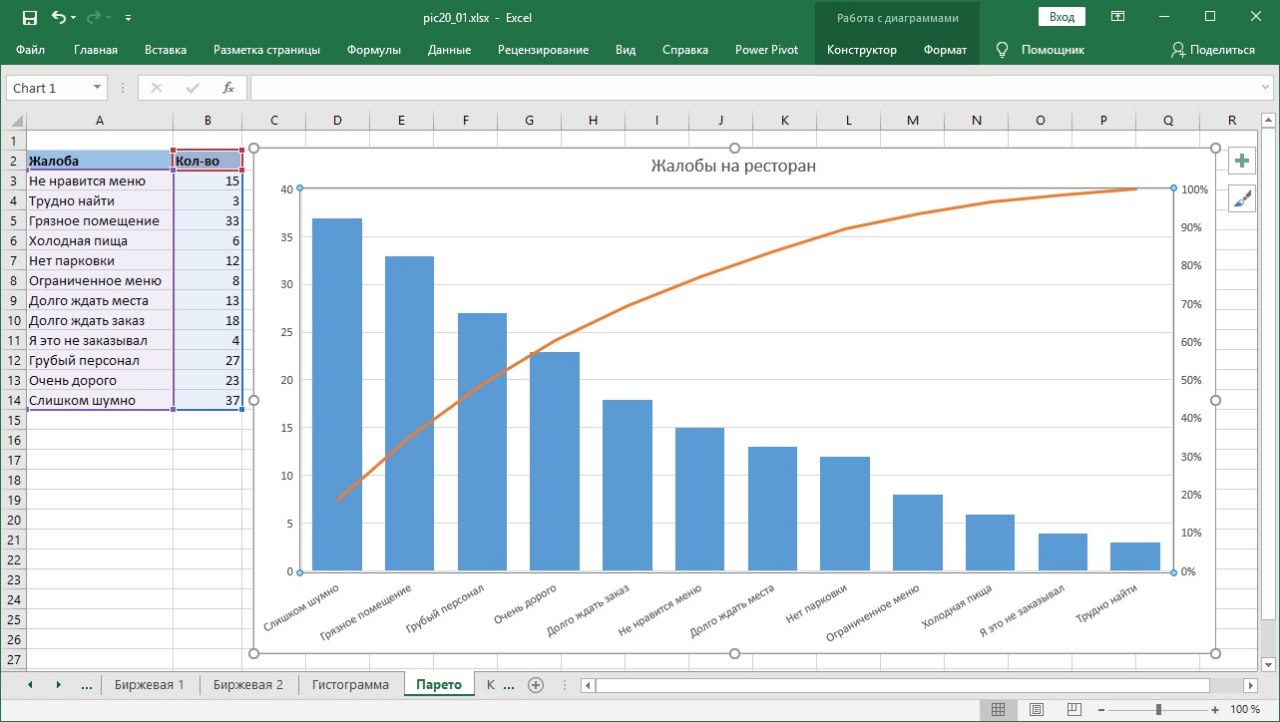Click the horizontal scrollbar right arrow
Viewport: 1280px width, 722px height.
point(1250,685)
